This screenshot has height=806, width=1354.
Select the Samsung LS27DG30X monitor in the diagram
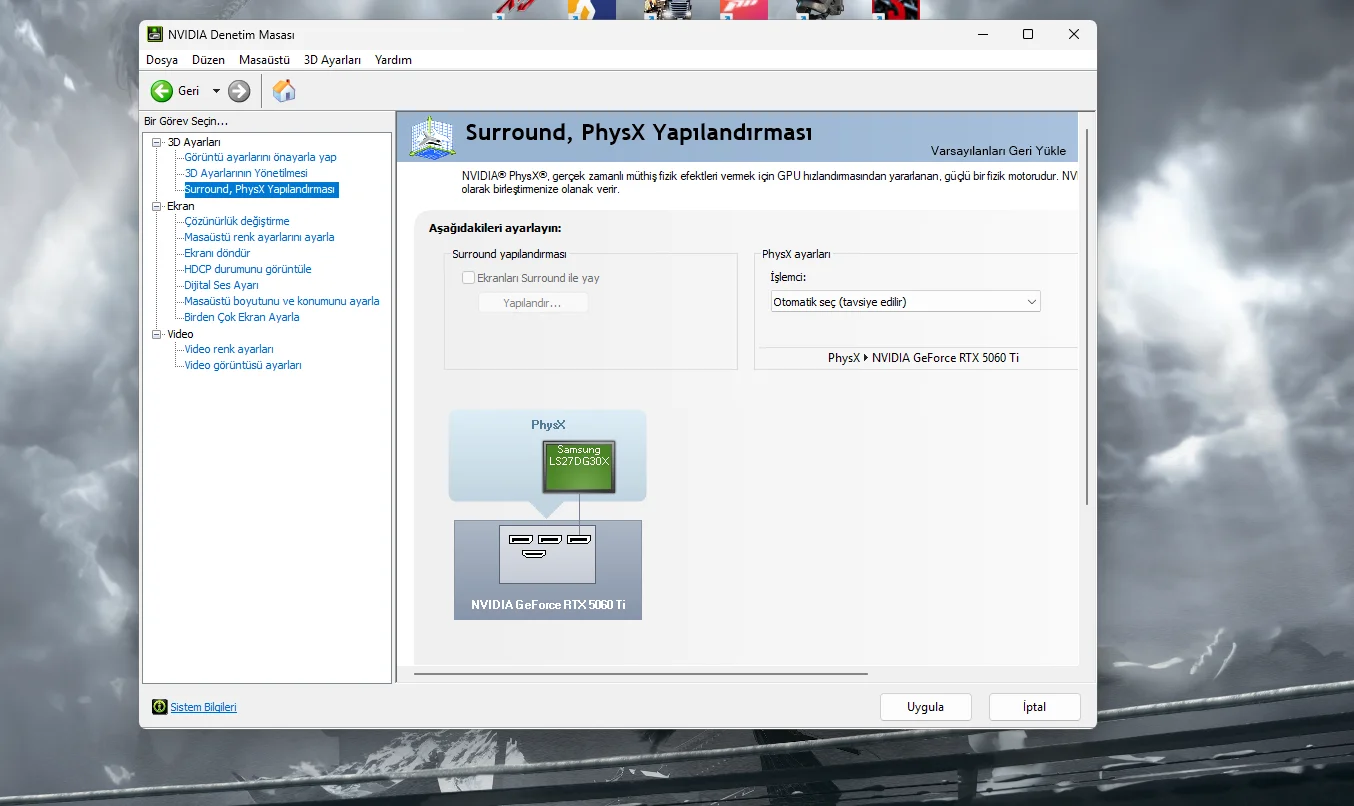pos(579,465)
